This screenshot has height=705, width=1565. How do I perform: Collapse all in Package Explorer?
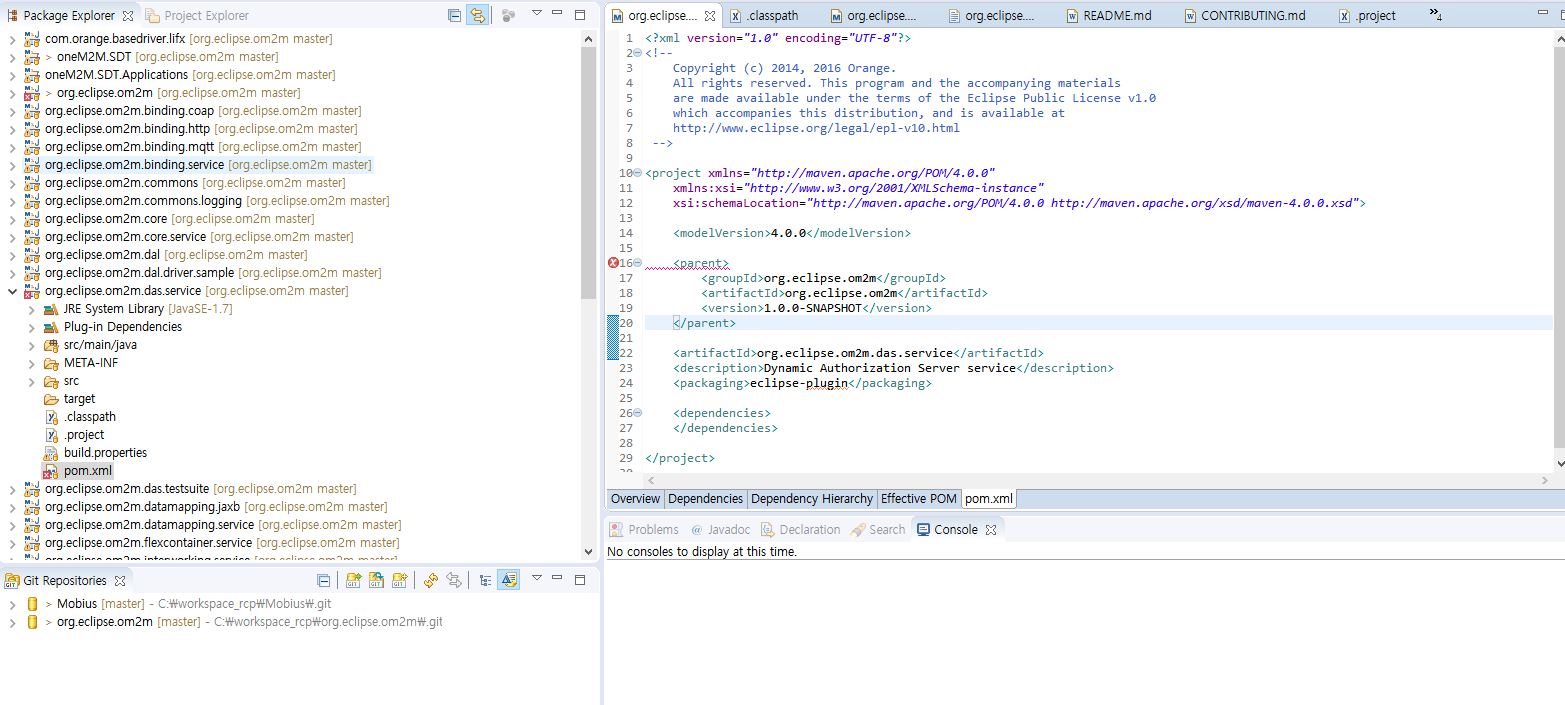tap(455, 15)
